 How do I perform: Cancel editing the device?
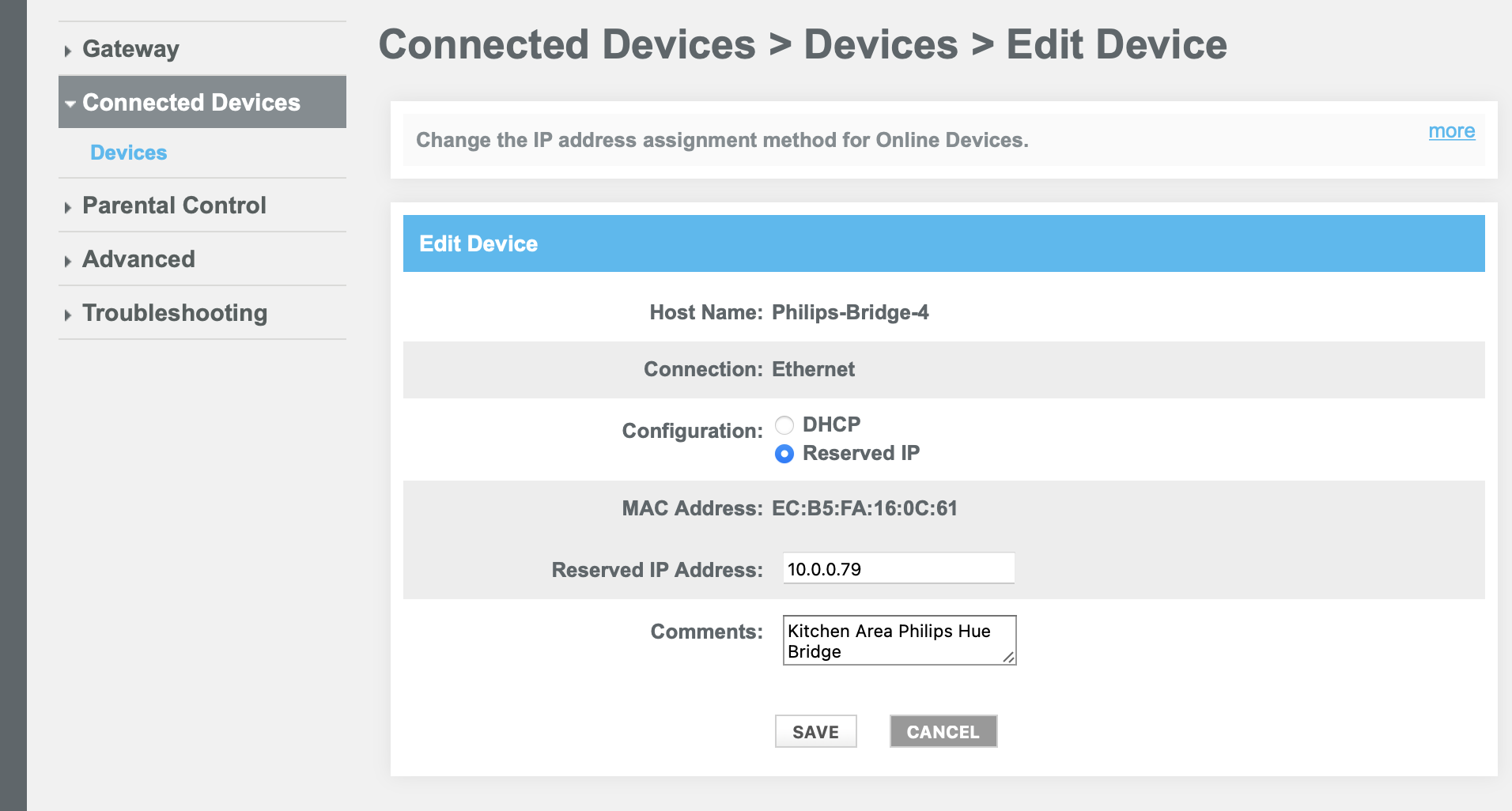[x=943, y=731]
